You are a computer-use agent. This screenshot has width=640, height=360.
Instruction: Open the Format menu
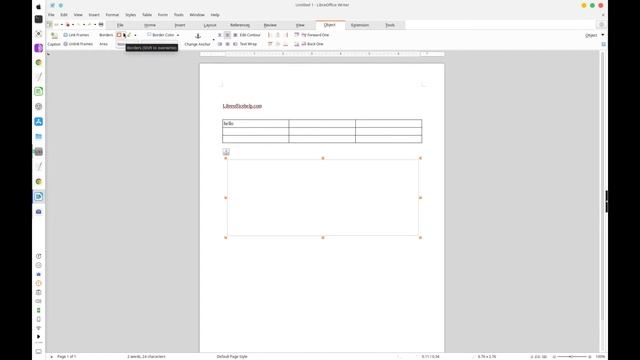(x=112, y=15)
